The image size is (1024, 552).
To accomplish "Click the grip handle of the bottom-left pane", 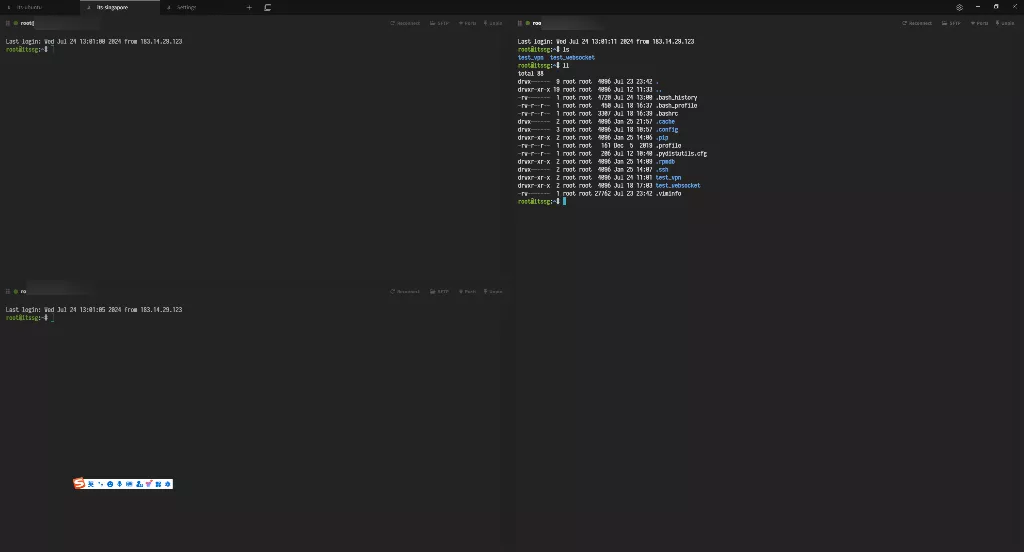I will pos(8,291).
